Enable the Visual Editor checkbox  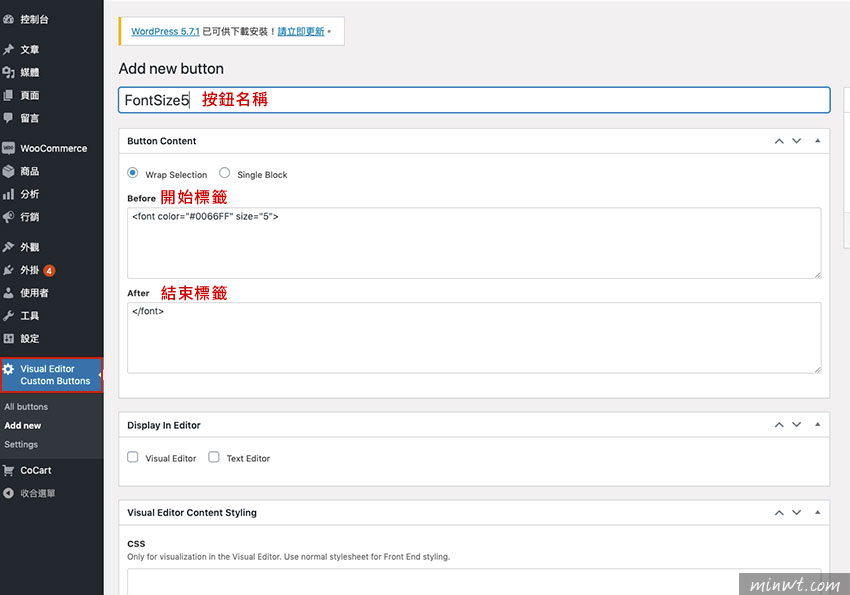[132, 457]
